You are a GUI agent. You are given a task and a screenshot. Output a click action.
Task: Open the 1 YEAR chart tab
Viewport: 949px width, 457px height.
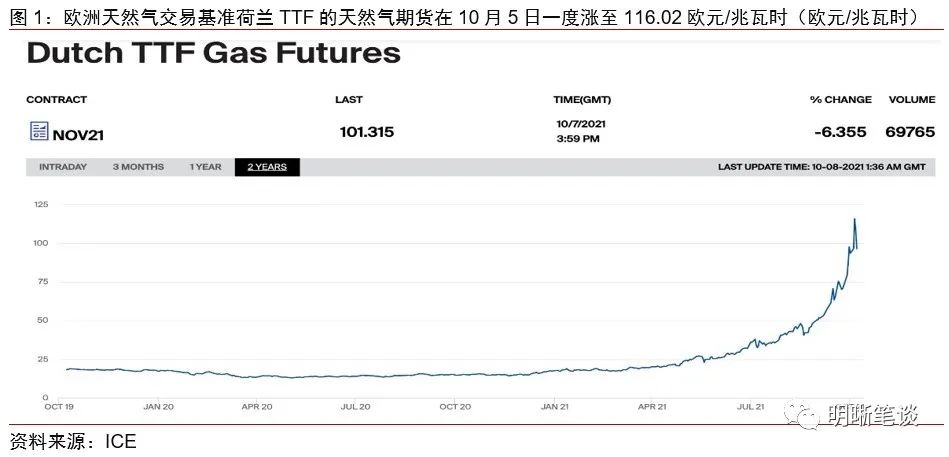click(x=205, y=167)
